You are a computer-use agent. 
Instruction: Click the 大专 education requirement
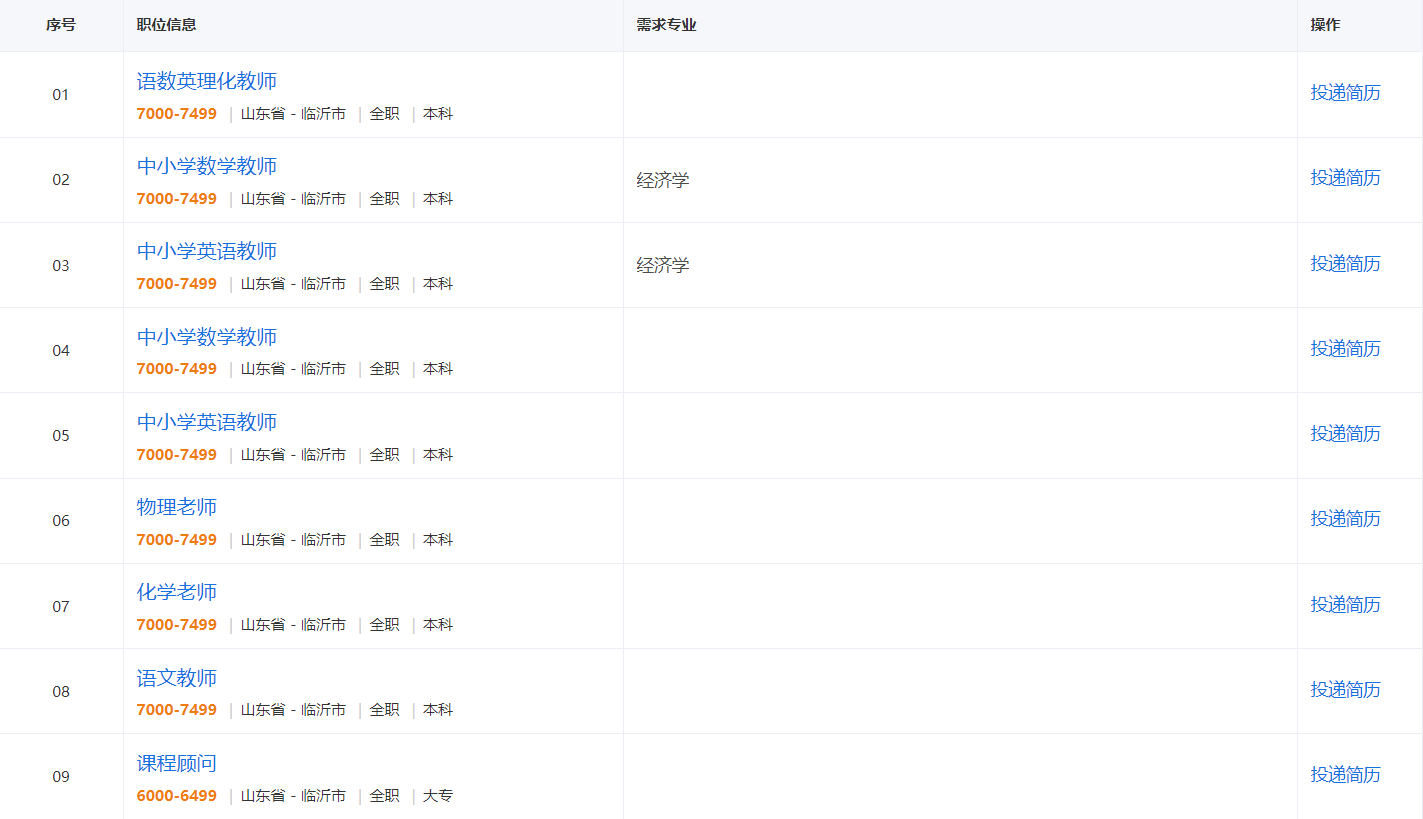click(x=438, y=796)
